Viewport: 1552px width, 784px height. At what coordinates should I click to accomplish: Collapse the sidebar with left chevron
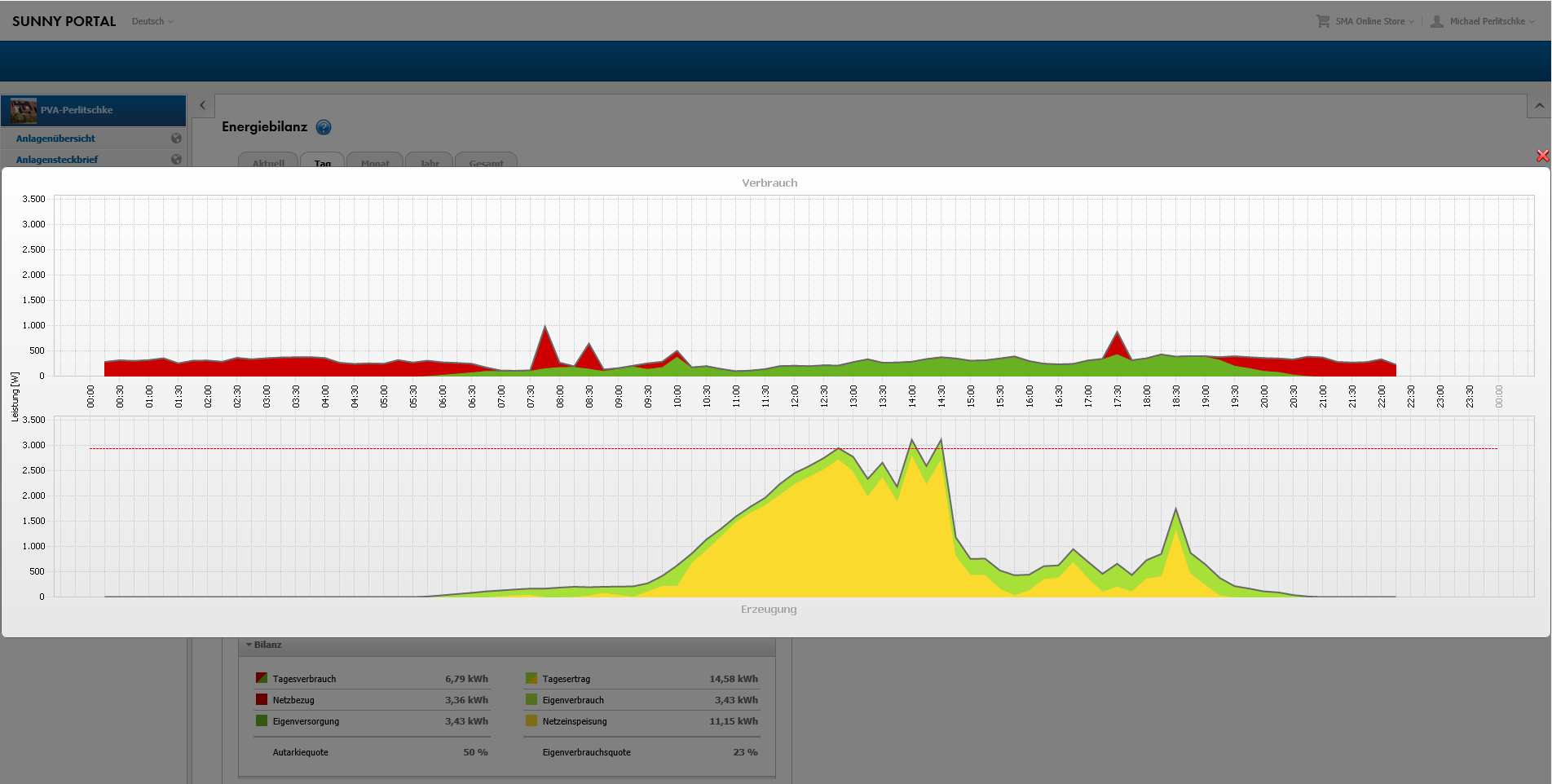(203, 105)
